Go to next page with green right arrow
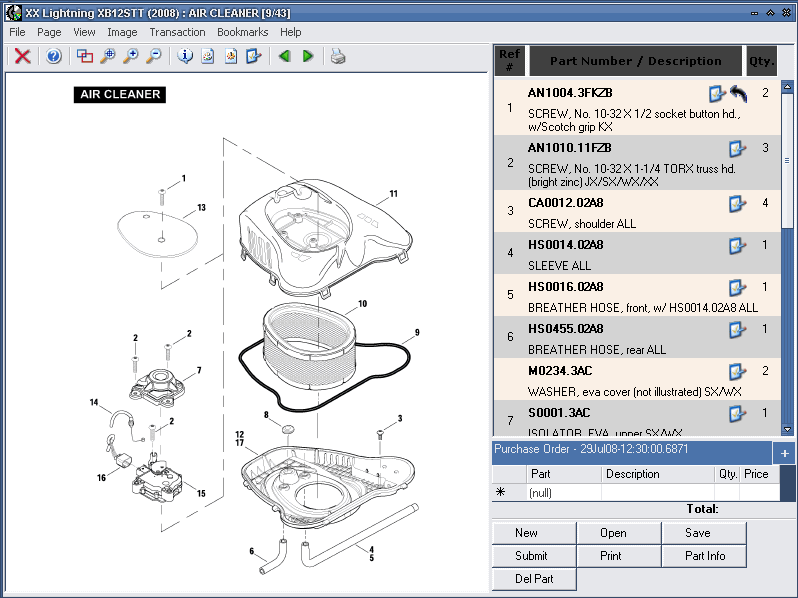798x598 pixels. 308,56
